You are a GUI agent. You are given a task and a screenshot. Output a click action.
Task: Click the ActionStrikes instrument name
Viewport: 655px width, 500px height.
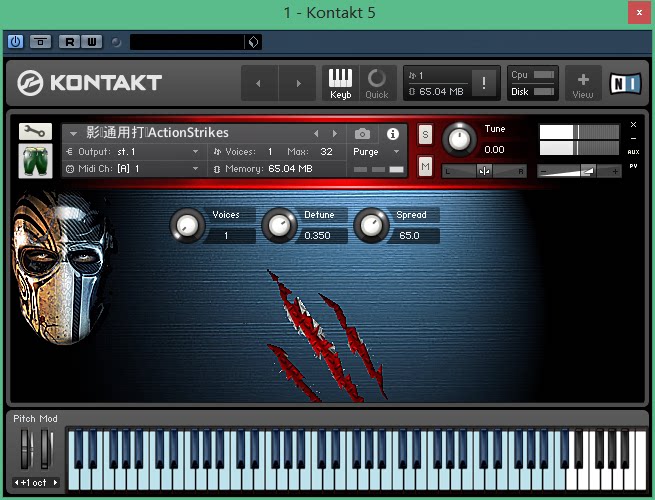click(x=157, y=133)
